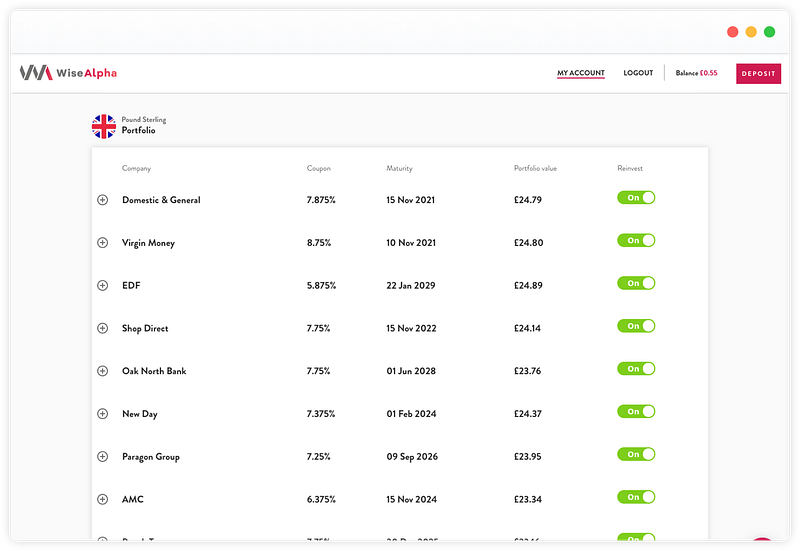800x551 pixels.
Task: Turn off reinvest for New Day
Action: pyautogui.click(x=636, y=411)
